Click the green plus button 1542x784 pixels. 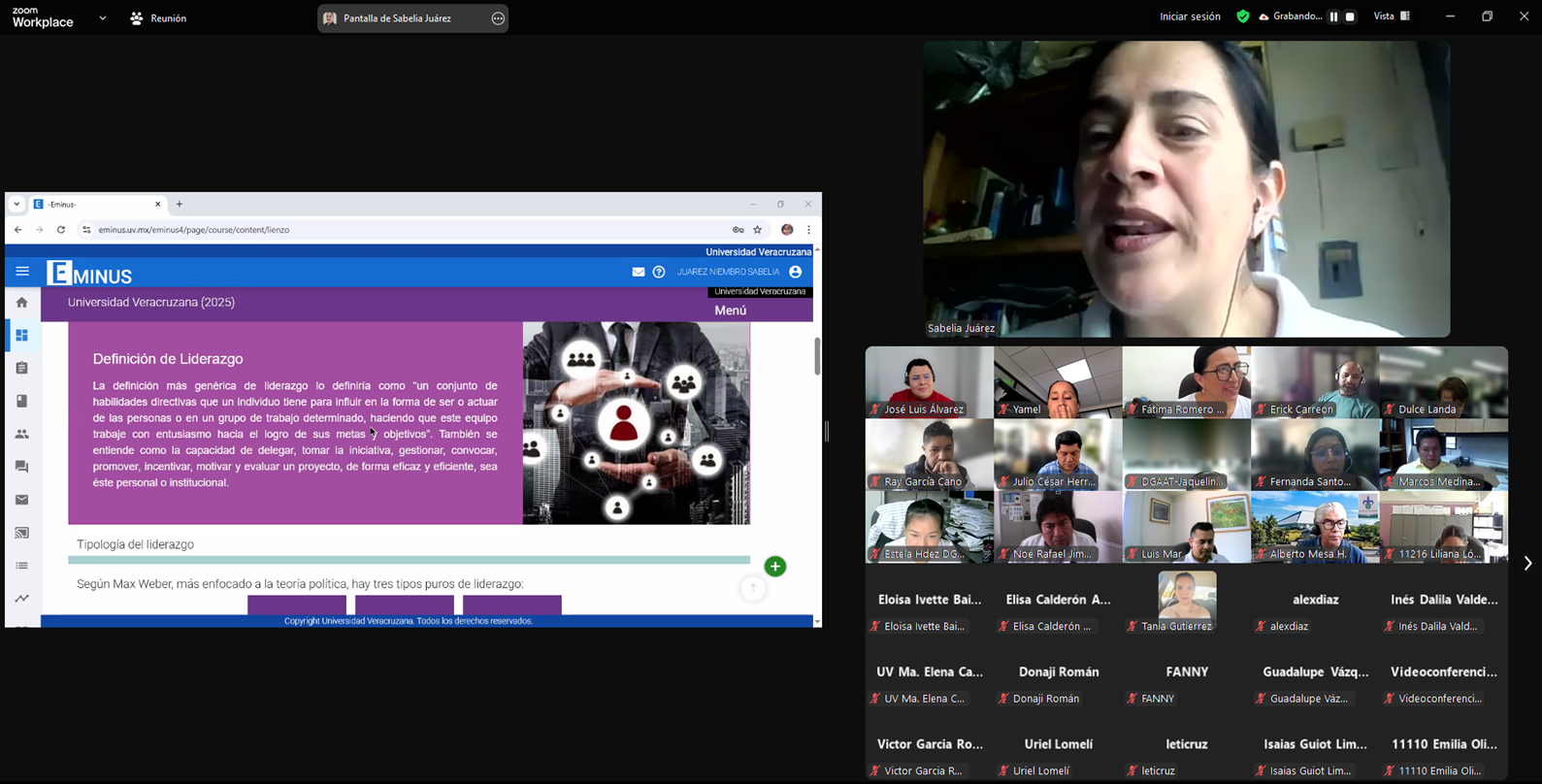coord(774,567)
